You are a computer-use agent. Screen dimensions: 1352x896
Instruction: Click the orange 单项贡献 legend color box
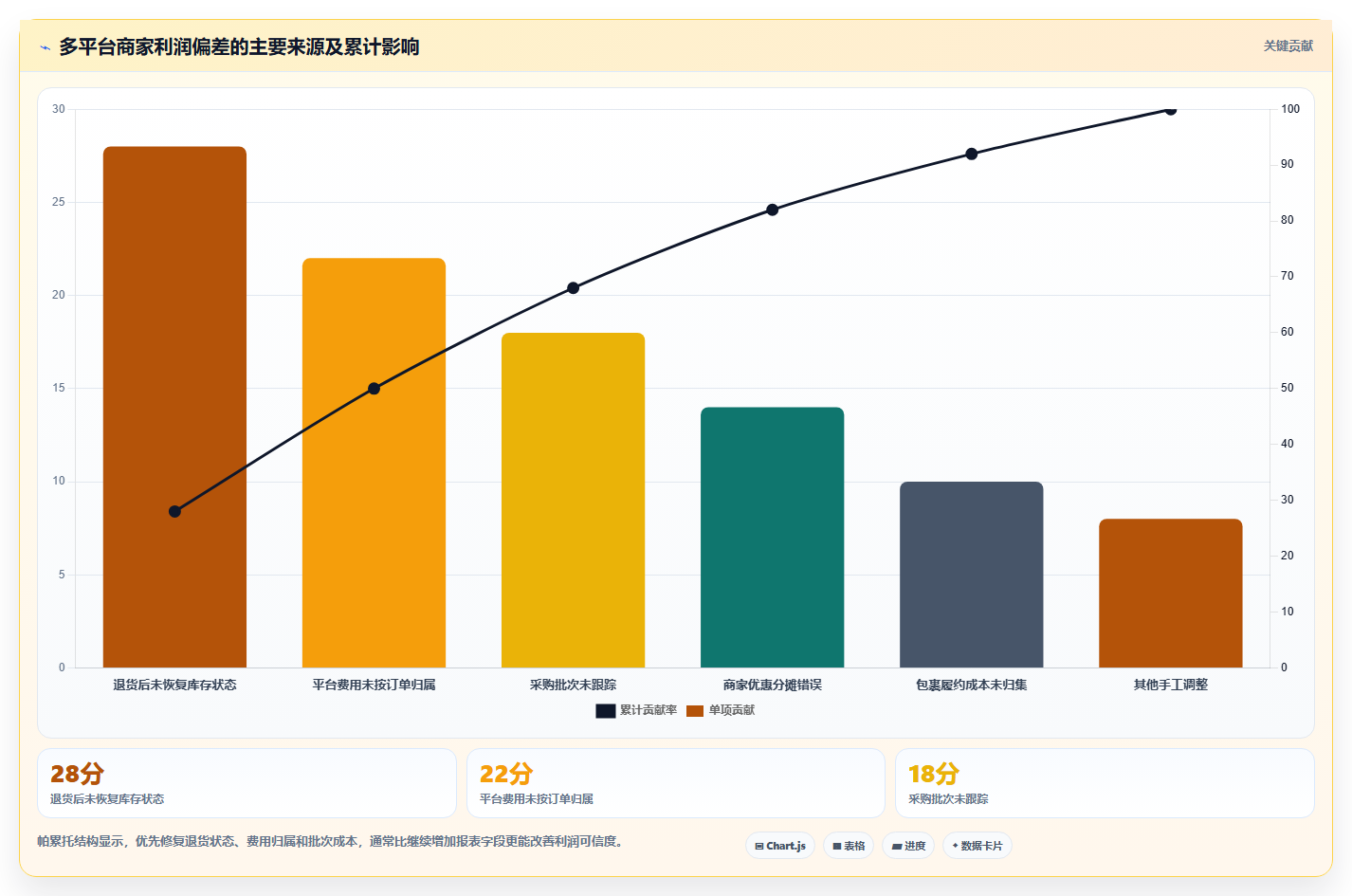(x=695, y=710)
